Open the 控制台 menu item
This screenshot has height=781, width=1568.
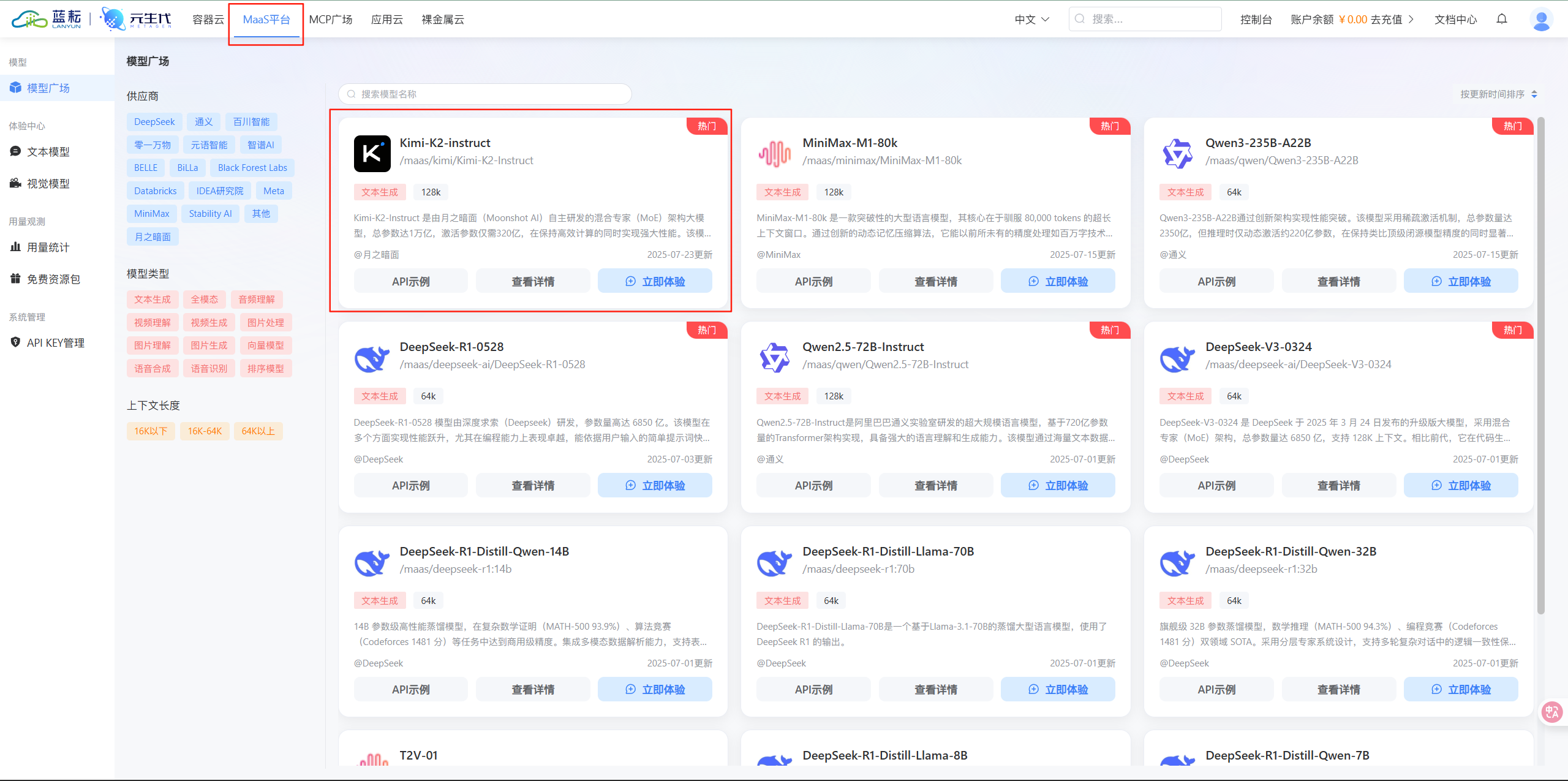pos(1256,19)
